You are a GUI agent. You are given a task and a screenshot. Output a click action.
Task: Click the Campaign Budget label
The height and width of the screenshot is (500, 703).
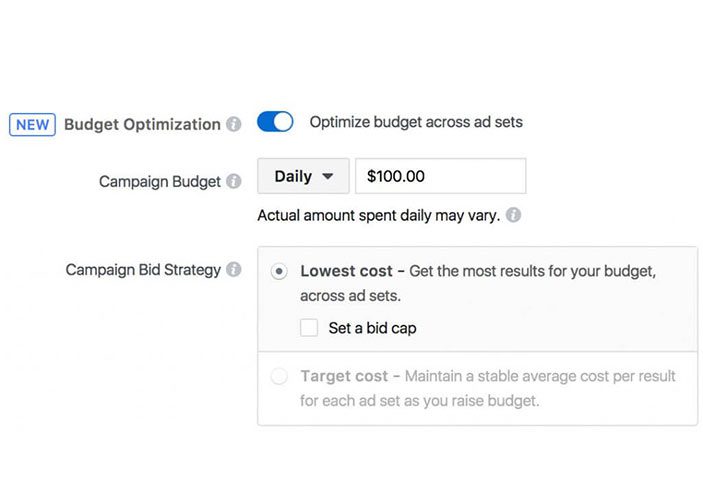[x=159, y=182]
